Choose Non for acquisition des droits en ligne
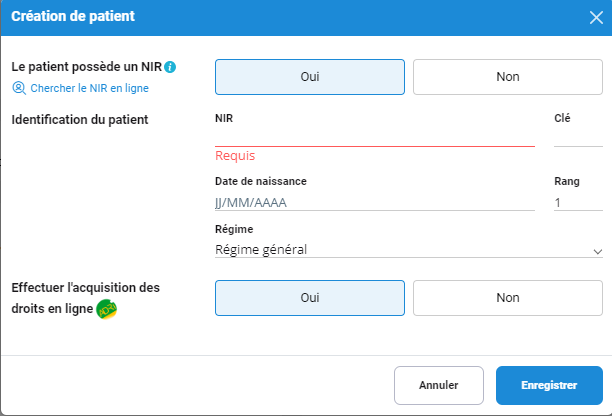 coord(507,297)
